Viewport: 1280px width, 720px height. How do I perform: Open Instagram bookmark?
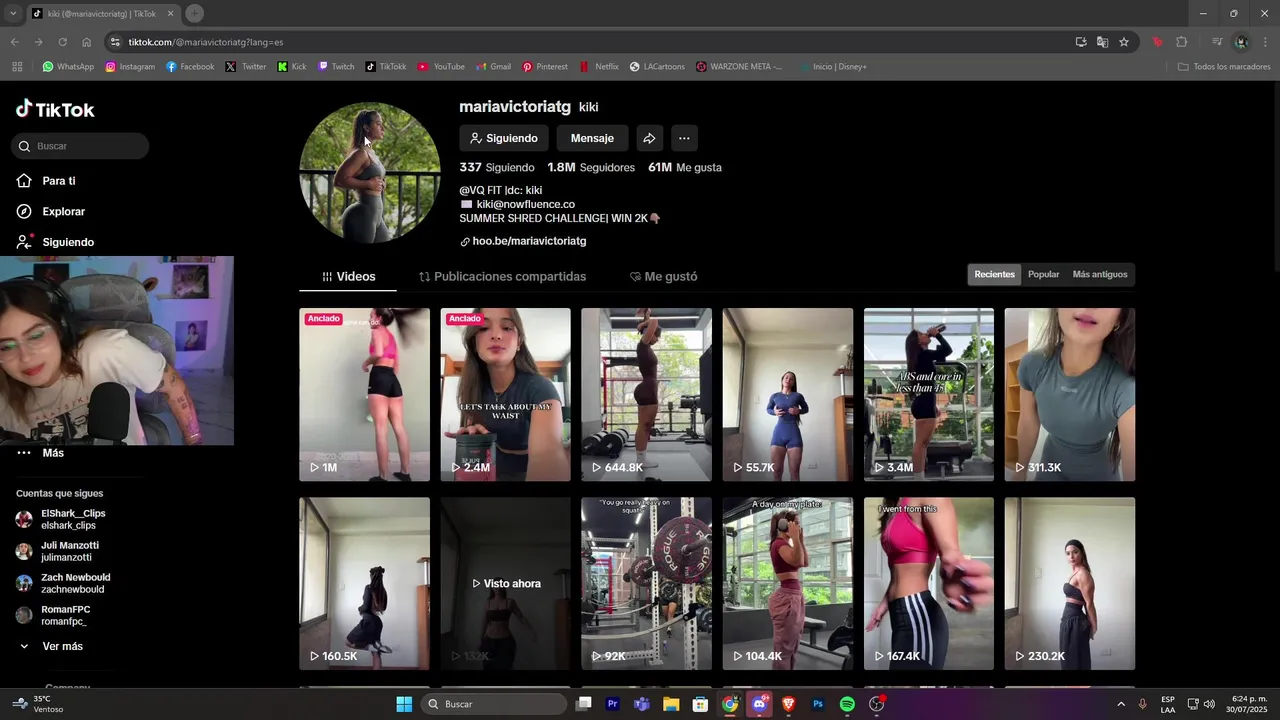[130, 67]
